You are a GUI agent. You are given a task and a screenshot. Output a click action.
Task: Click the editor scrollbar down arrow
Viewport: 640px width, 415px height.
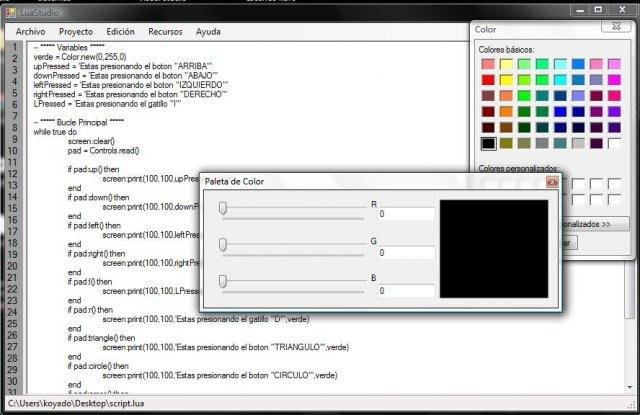(x=630, y=386)
